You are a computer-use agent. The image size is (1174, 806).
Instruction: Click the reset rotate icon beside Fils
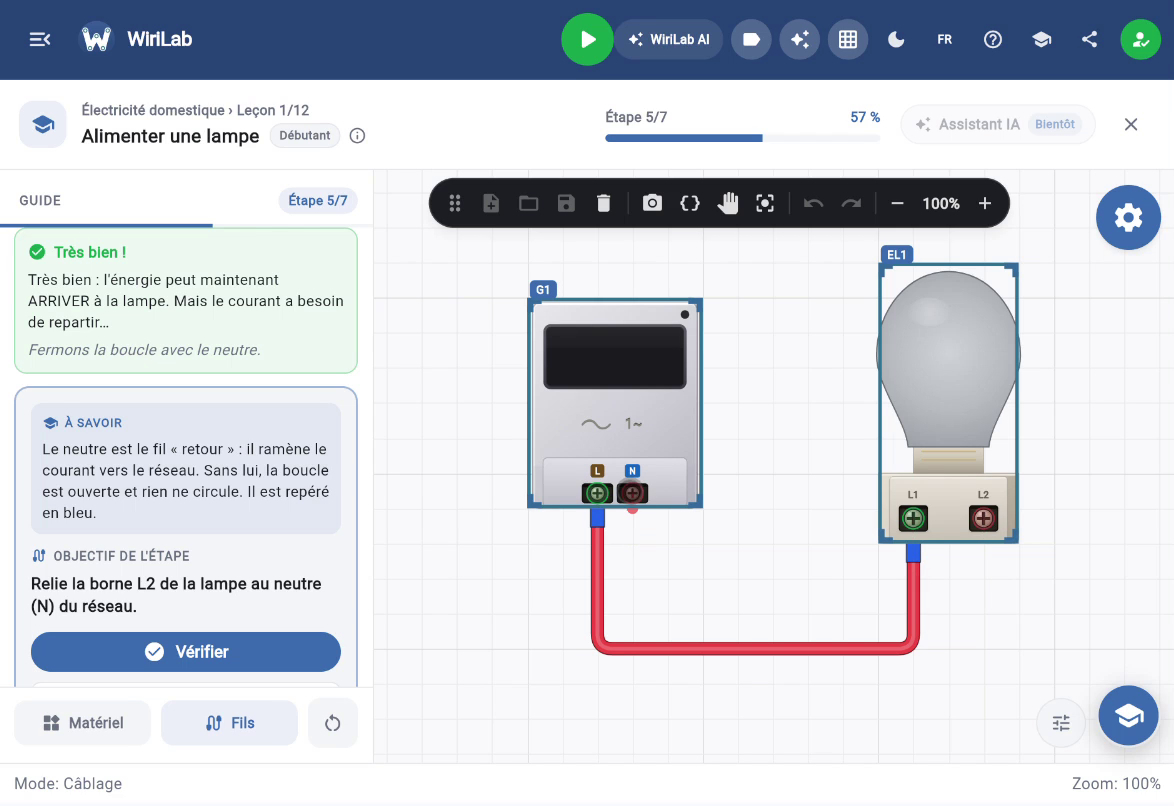pyautogui.click(x=332, y=723)
